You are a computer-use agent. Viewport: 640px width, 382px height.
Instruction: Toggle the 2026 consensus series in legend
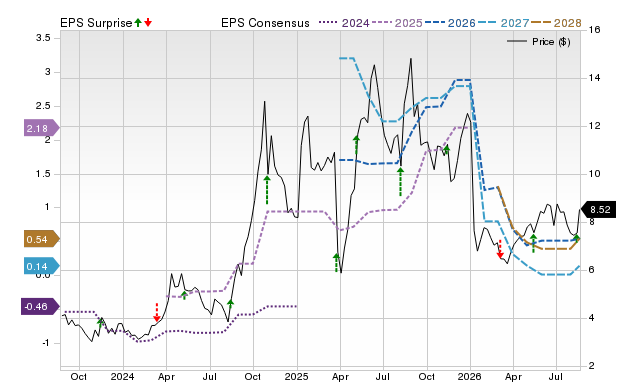tap(450, 23)
